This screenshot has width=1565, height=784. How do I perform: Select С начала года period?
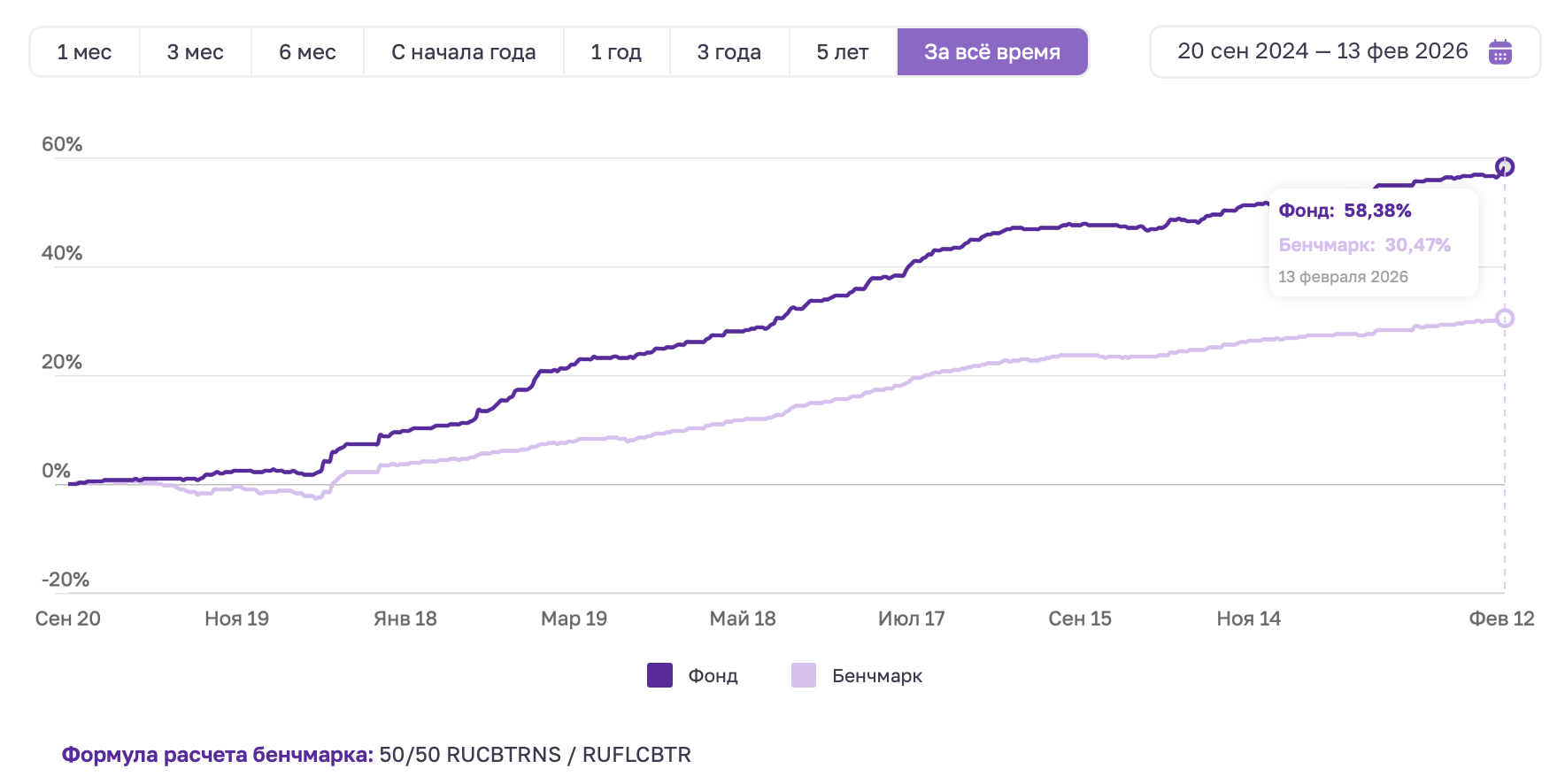463,52
